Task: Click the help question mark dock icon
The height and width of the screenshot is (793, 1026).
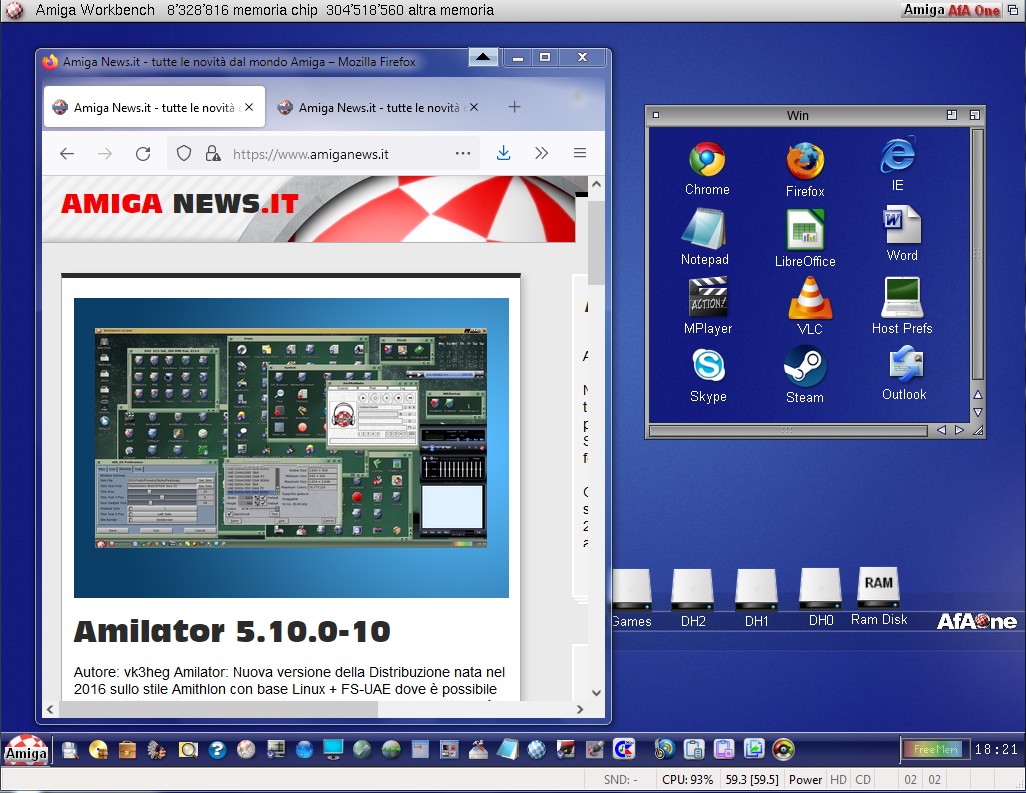Action: click(217, 749)
